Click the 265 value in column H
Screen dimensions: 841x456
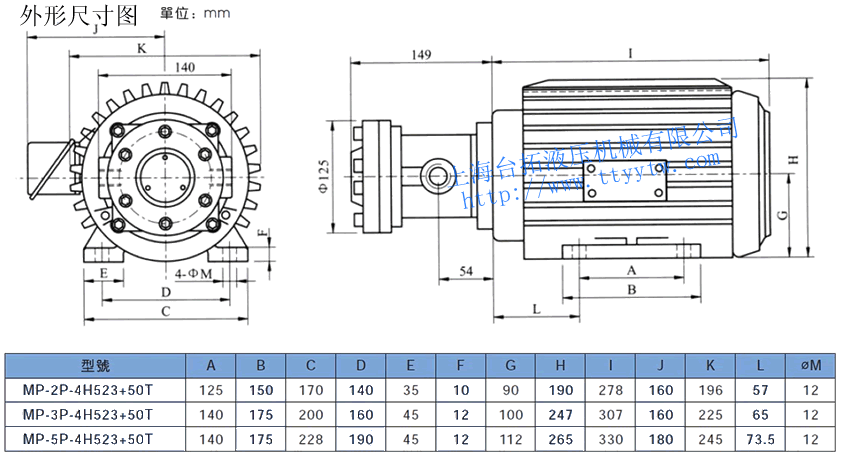pos(561,438)
